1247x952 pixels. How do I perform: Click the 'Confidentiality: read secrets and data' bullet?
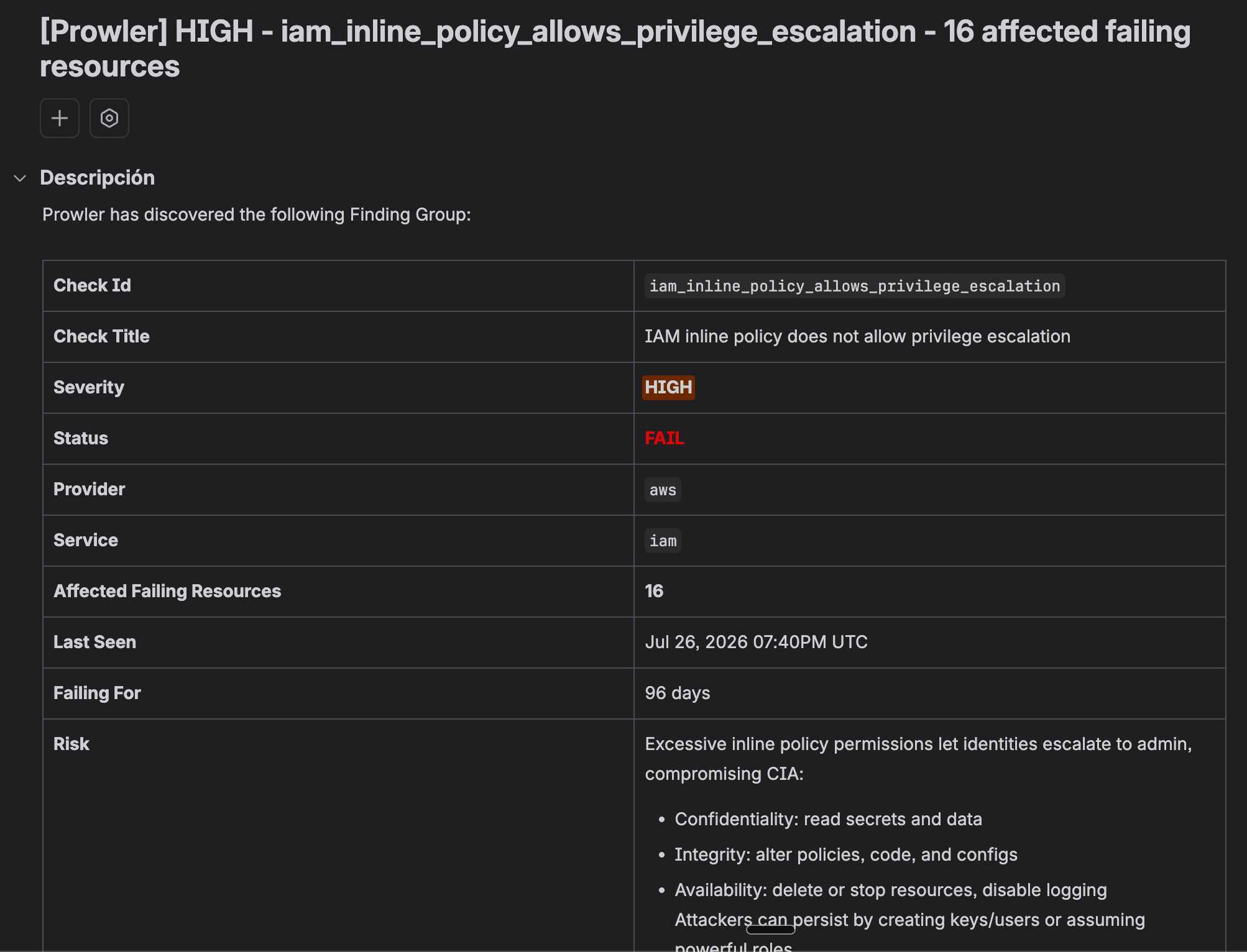tap(829, 819)
